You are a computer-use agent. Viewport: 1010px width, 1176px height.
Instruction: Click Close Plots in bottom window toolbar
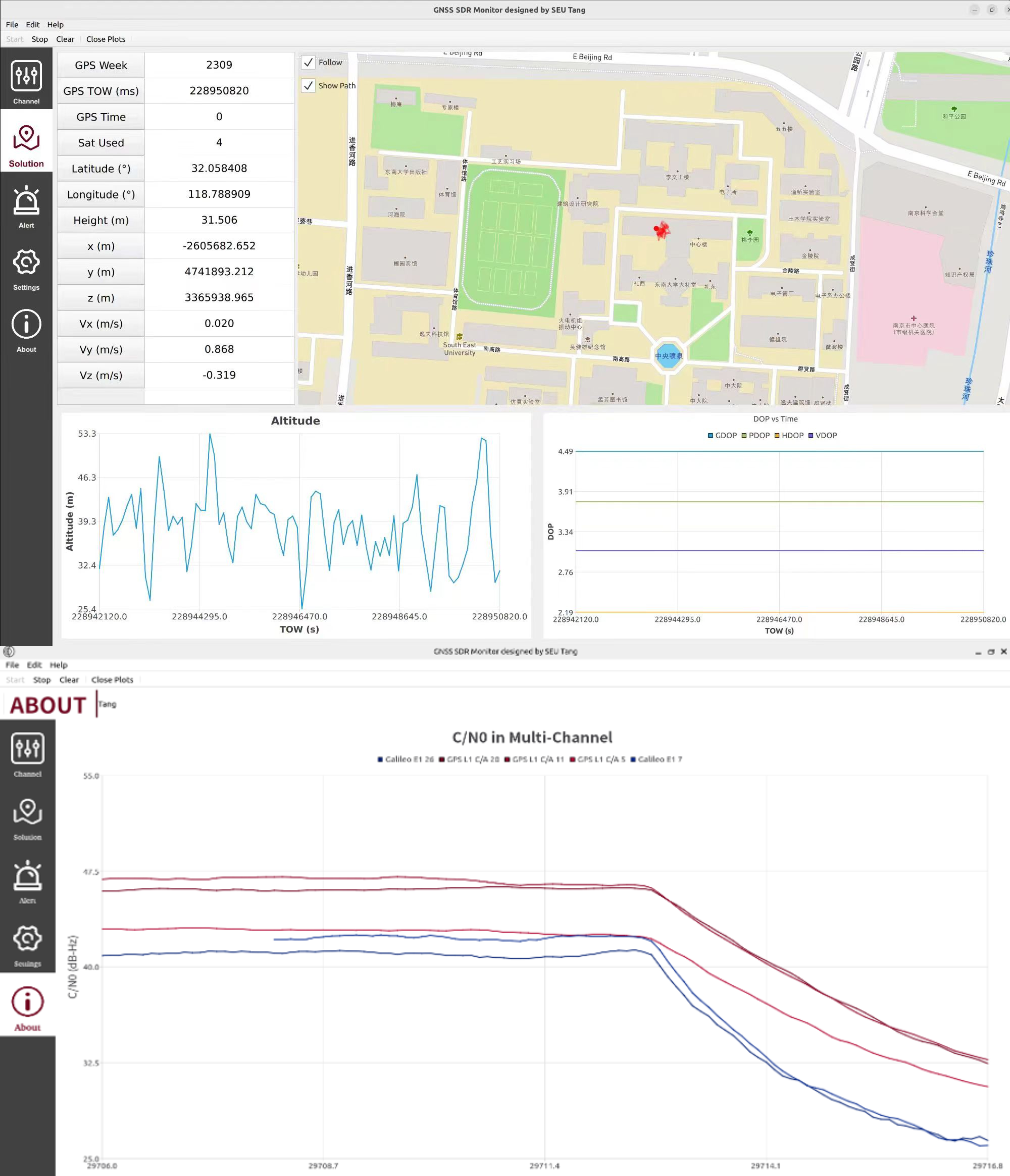tap(112, 680)
